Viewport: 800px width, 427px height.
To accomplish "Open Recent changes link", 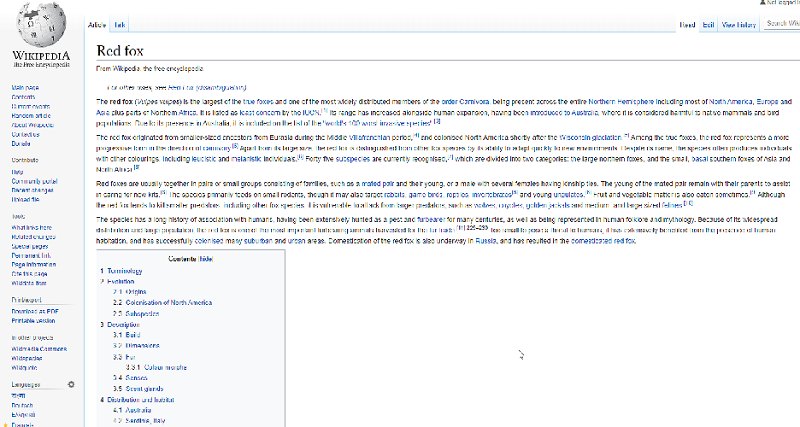I will (32, 190).
